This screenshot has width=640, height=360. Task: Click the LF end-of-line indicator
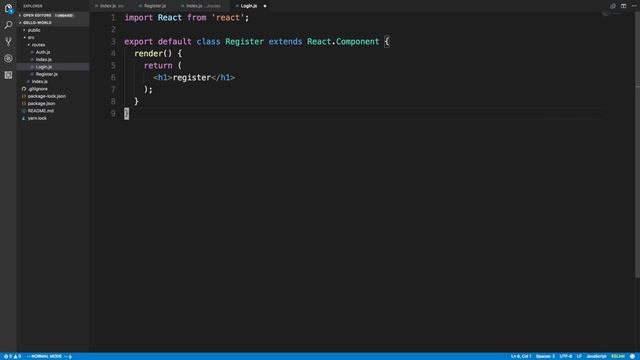579,356
